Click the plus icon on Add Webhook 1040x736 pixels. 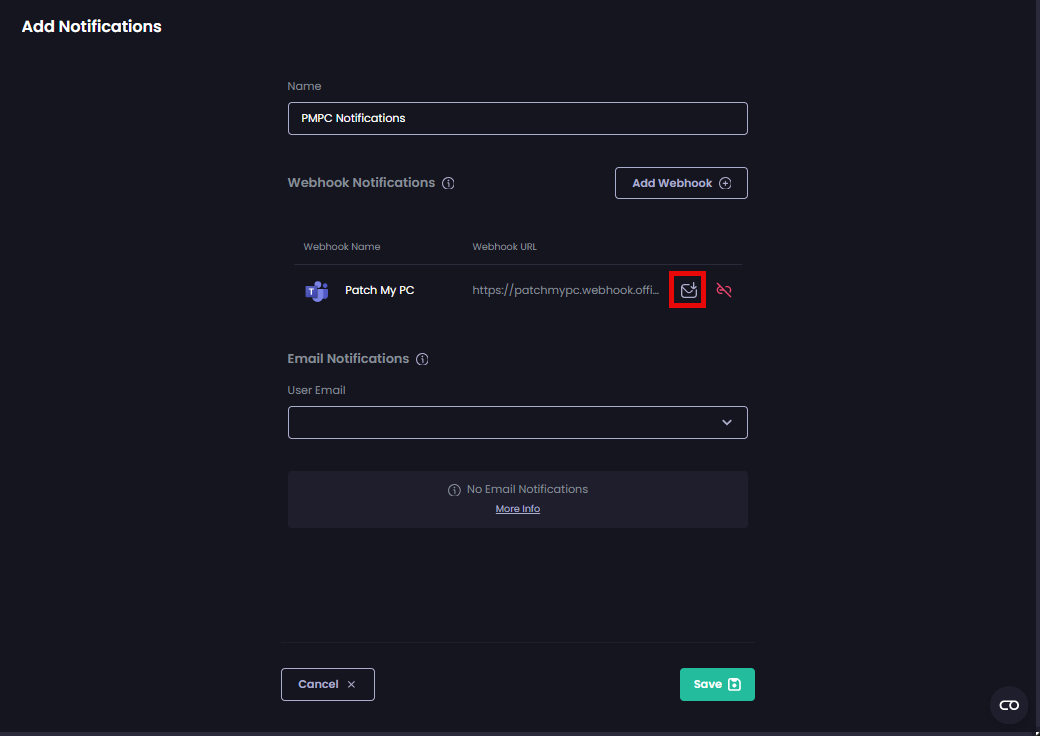(x=725, y=184)
